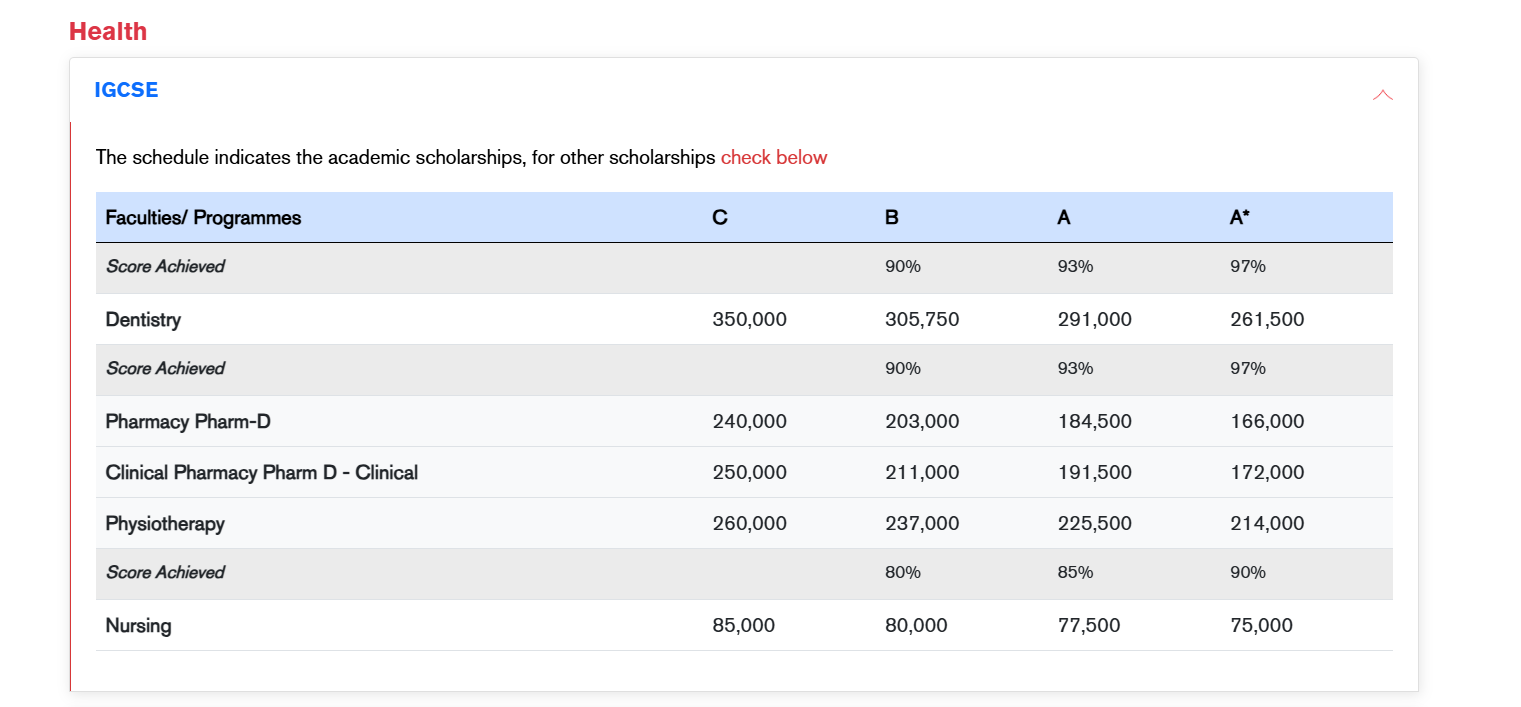Click the A* column header
Image resolution: width=1521 pixels, height=707 pixels.
(1239, 218)
